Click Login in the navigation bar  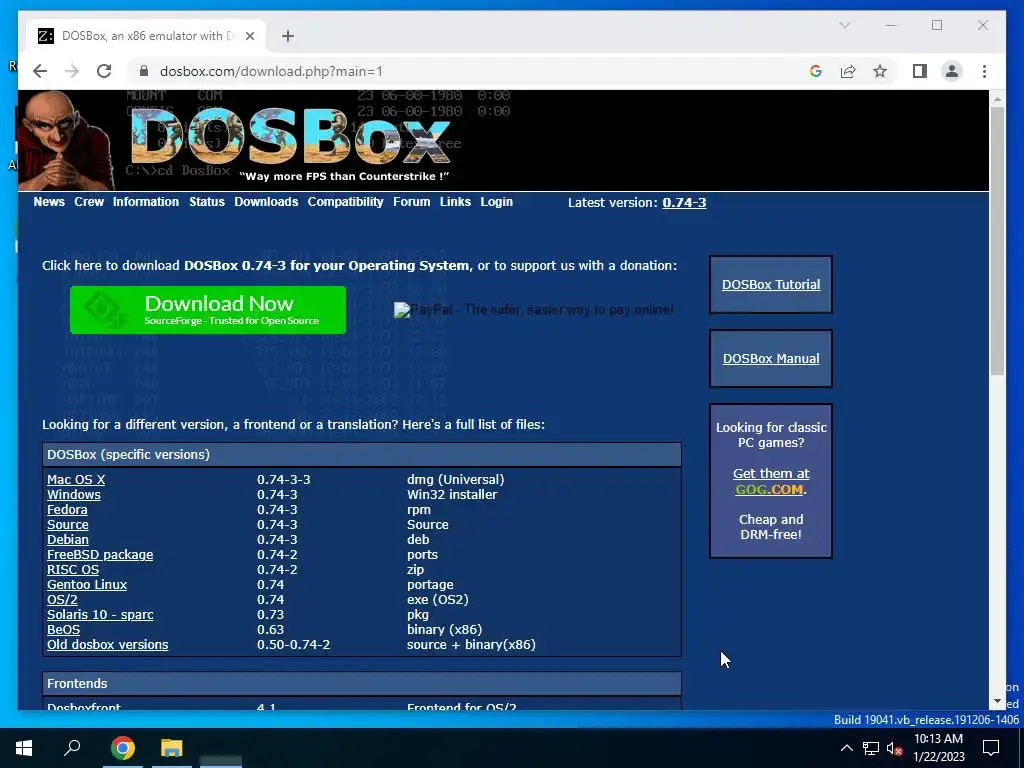tap(496, 202)
